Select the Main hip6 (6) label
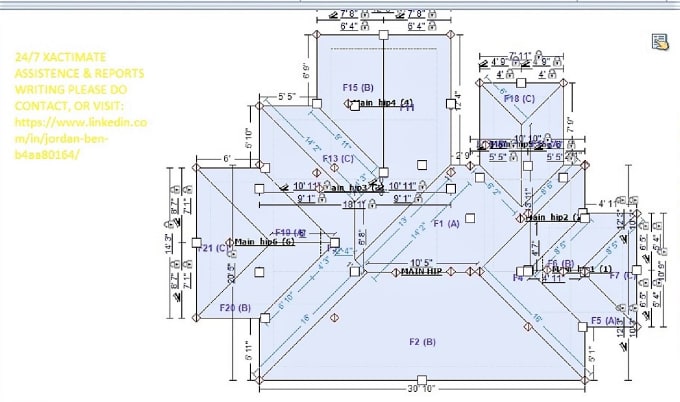The image size is (680, 402). pos(264,242)
